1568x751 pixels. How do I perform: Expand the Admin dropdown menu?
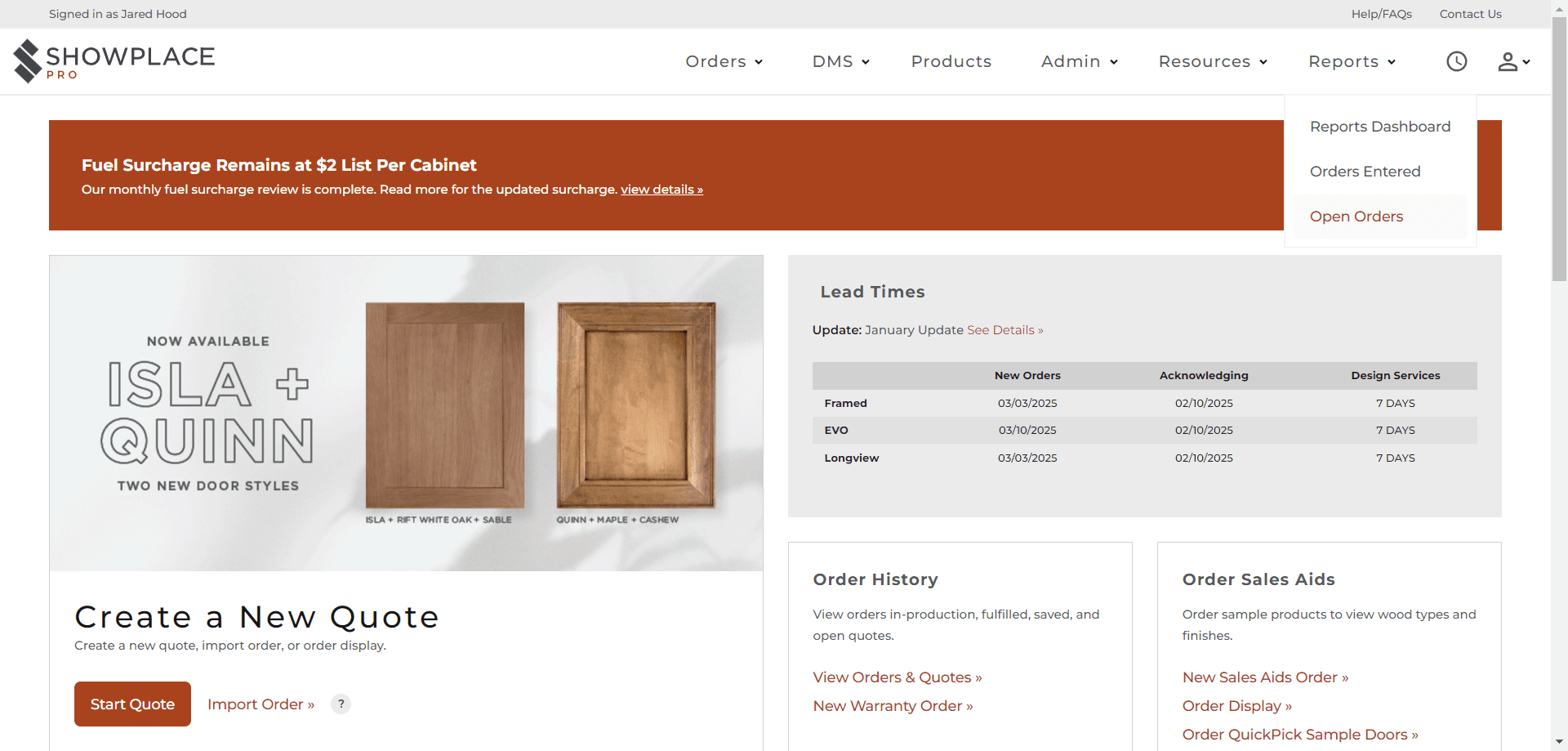click(1080, 61)
